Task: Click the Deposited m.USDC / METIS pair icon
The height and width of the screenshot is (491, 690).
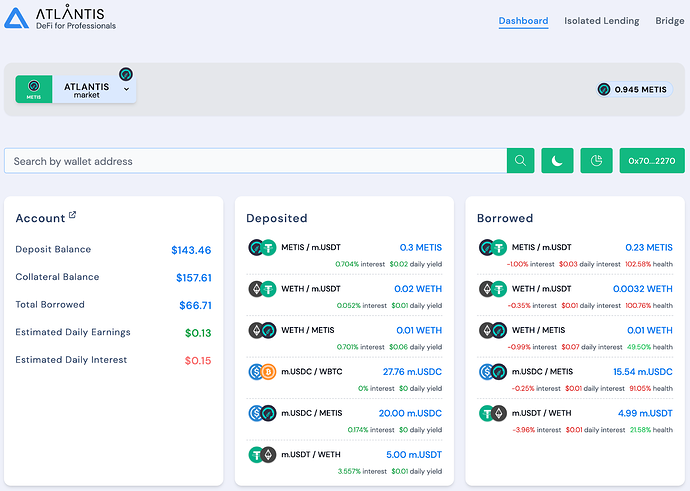Action: (x=262, y=413)
